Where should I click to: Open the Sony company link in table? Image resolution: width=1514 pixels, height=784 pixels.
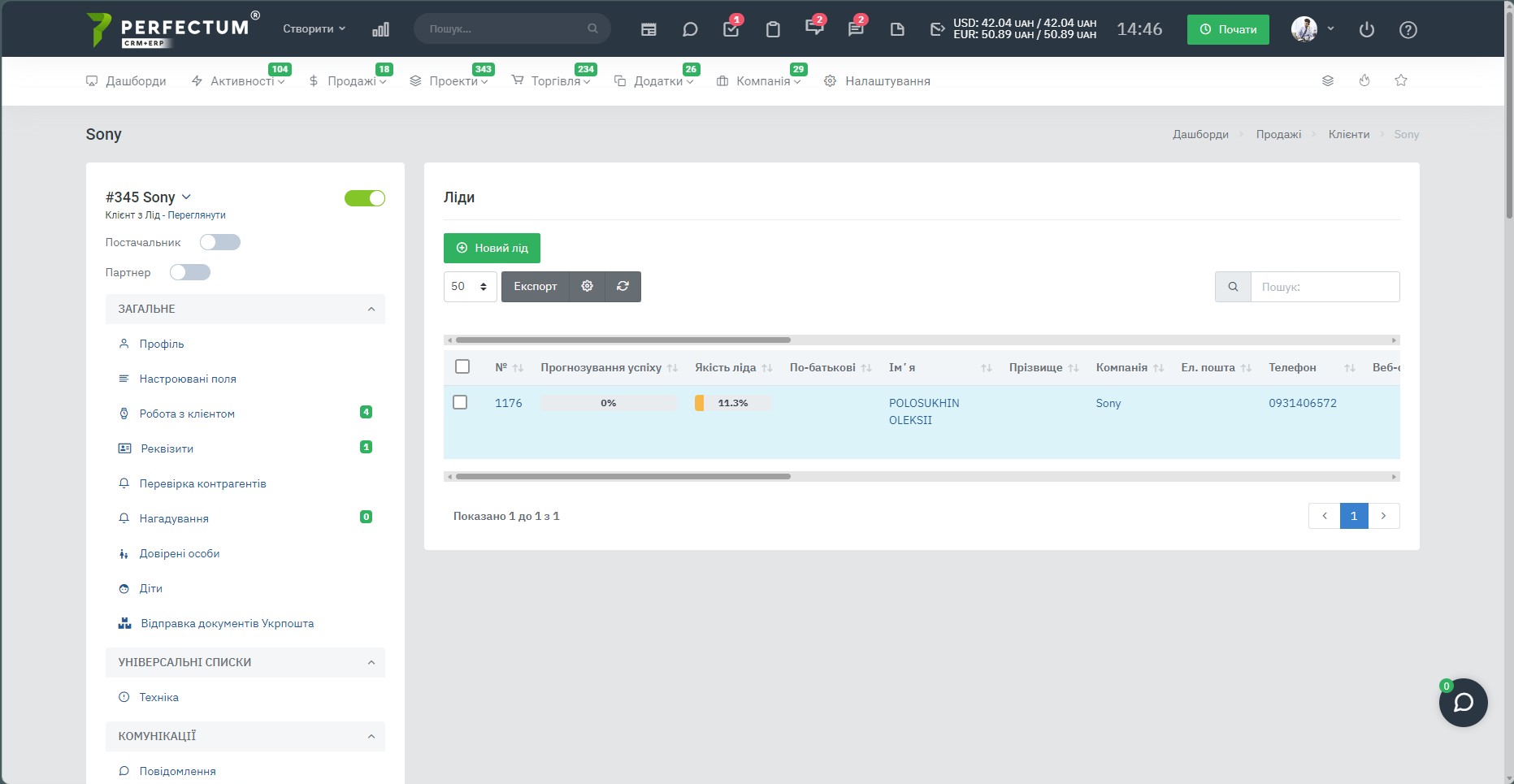1108,403
